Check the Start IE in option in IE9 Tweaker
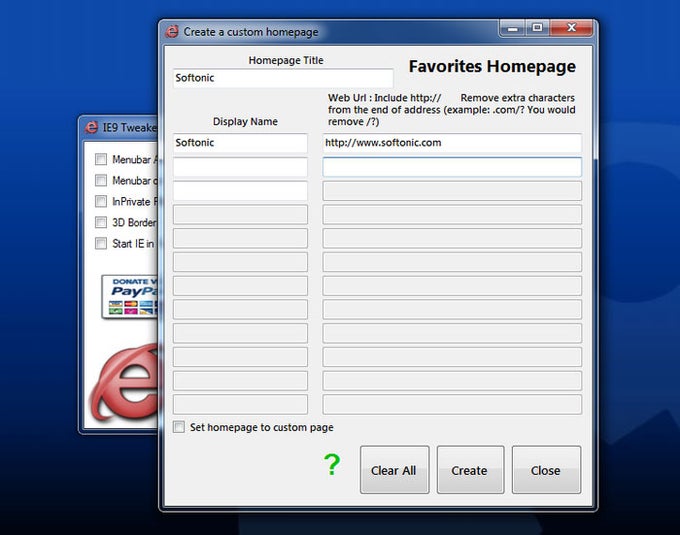 click(101, 243)
